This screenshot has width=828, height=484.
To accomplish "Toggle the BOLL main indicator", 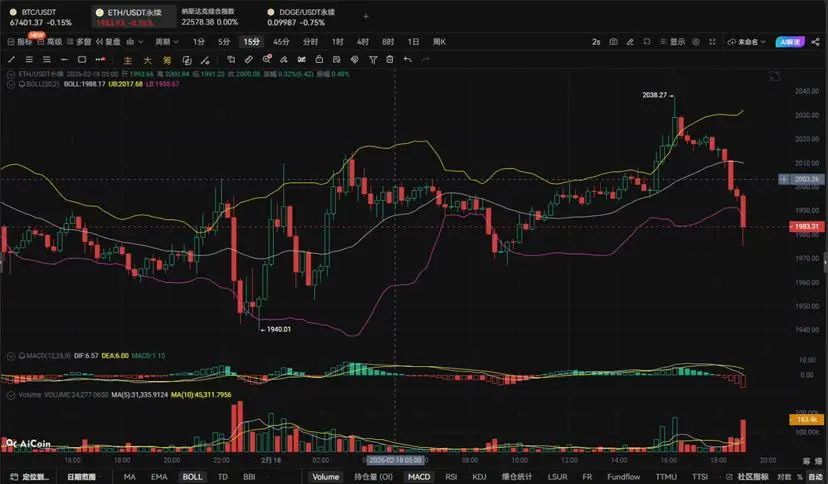I will 192,477.
